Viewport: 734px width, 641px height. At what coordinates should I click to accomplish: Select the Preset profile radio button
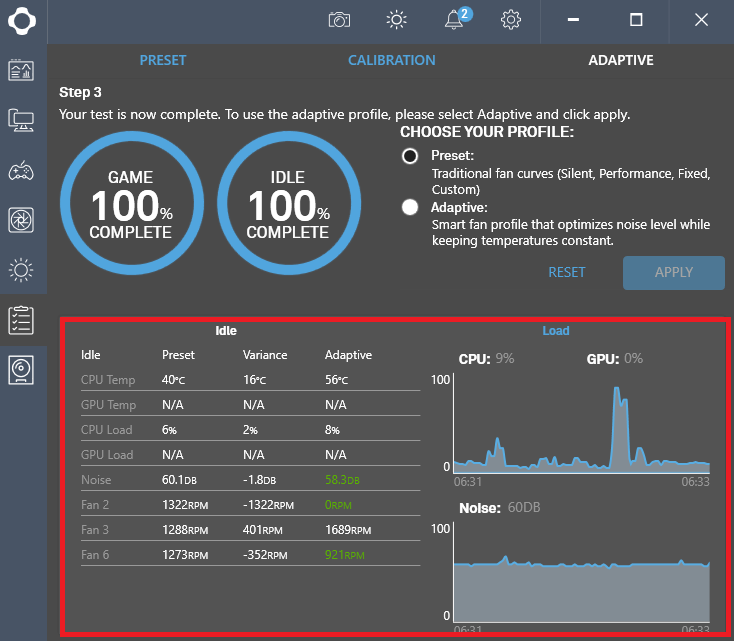point(410,156)
